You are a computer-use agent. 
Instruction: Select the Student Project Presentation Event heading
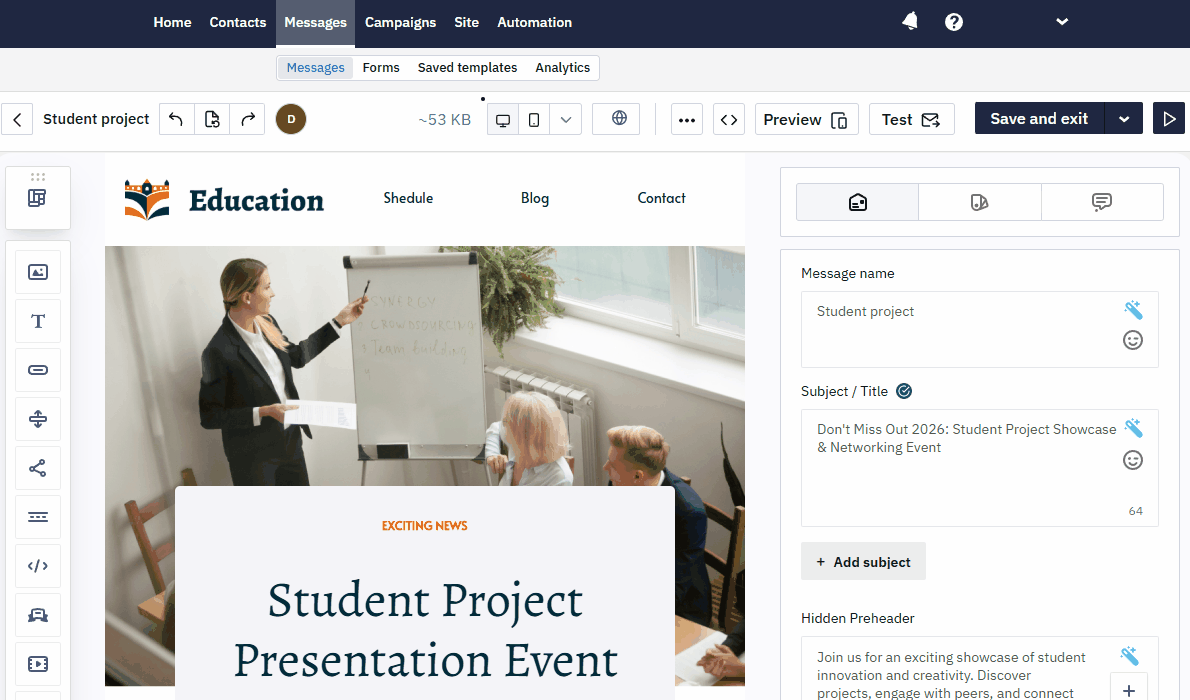pos(425,630)
